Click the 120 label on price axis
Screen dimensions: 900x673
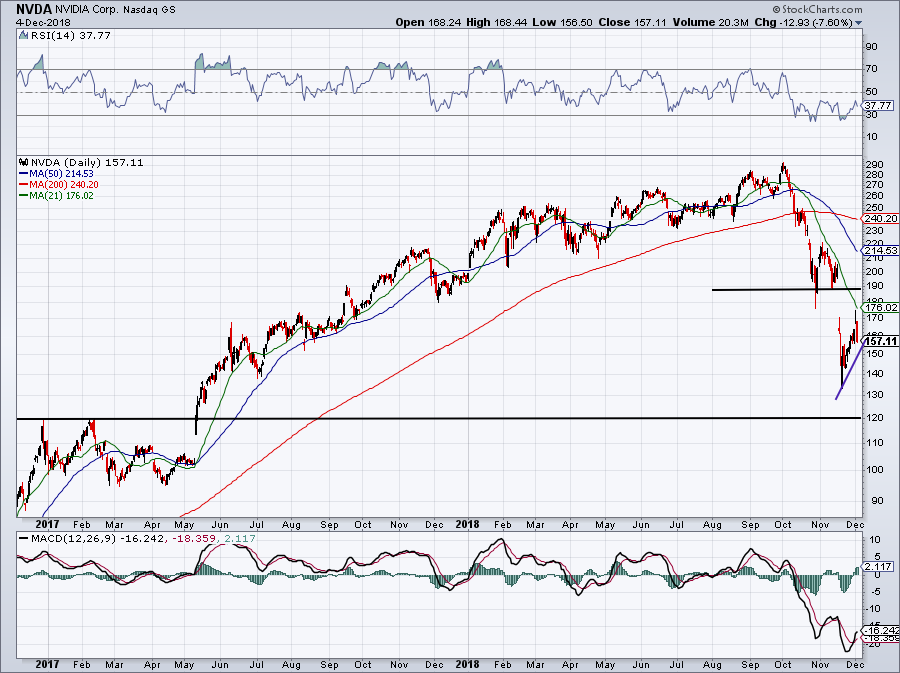pyautogui.click(x=876, y=418)
